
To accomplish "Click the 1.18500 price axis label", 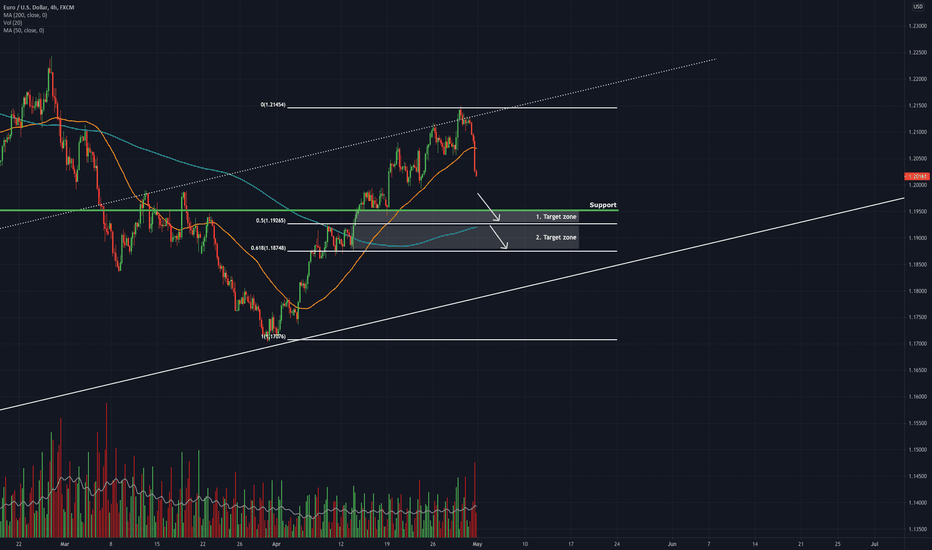I will click(x=917, y=265).
